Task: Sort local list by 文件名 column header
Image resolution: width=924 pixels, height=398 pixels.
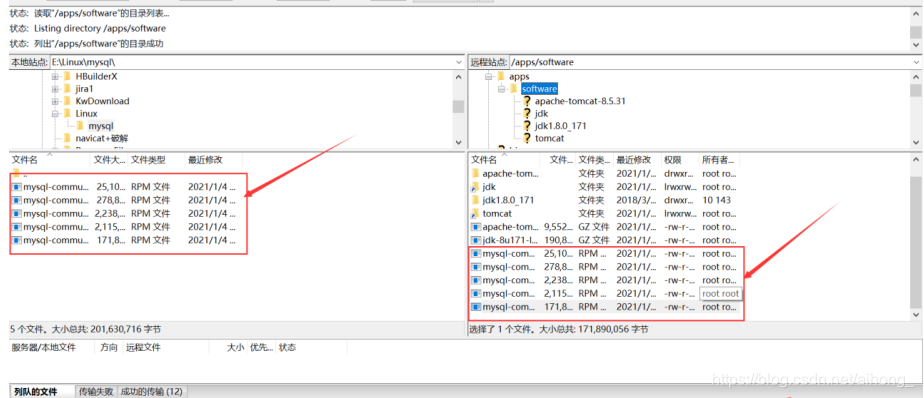Action: [50, 159]
